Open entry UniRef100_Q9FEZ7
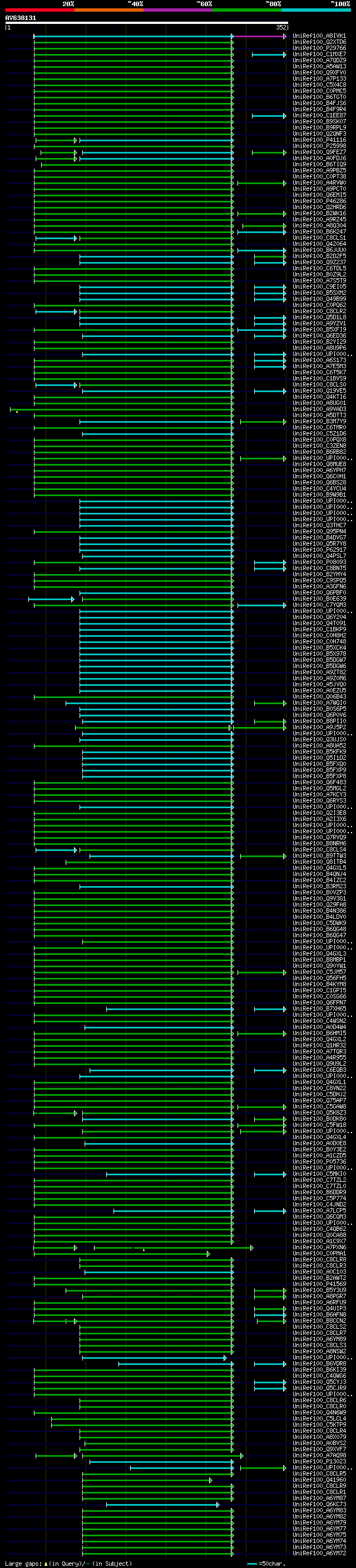This screenshot has height=1568, width=356. [x=319, y=153]
